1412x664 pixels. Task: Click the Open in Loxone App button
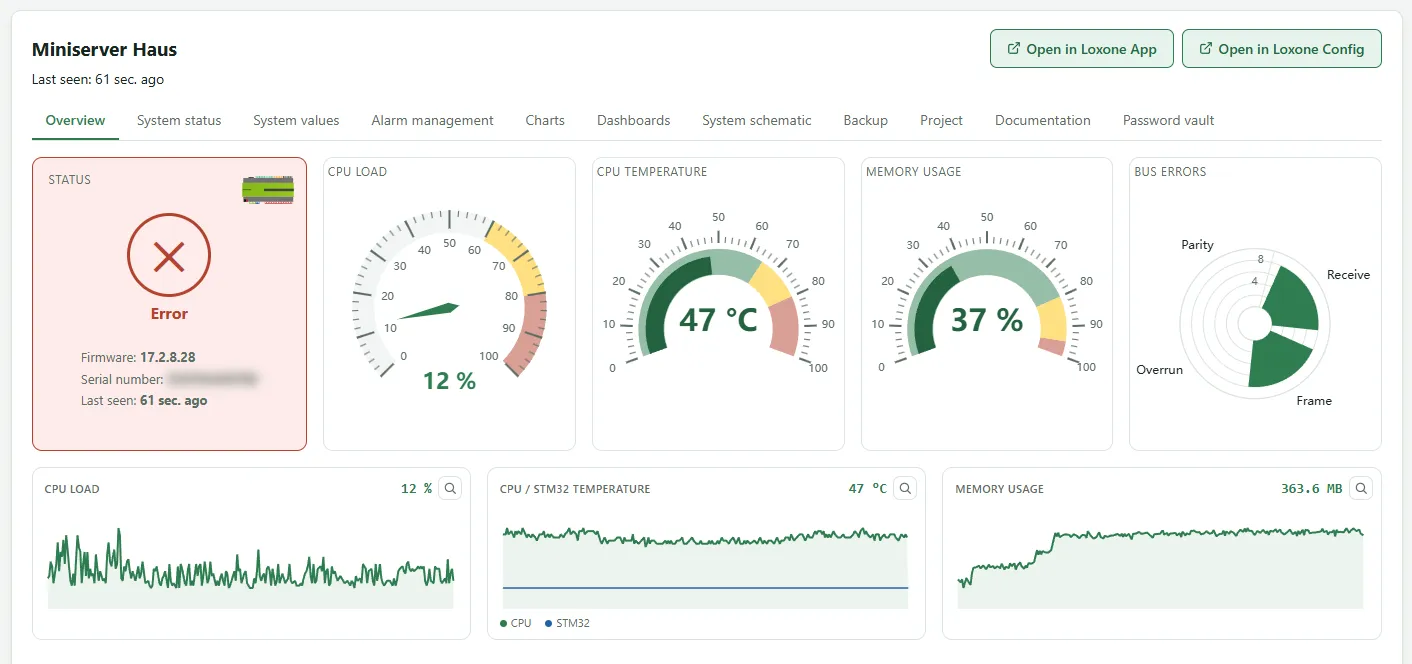click(x=1081, y=49)
